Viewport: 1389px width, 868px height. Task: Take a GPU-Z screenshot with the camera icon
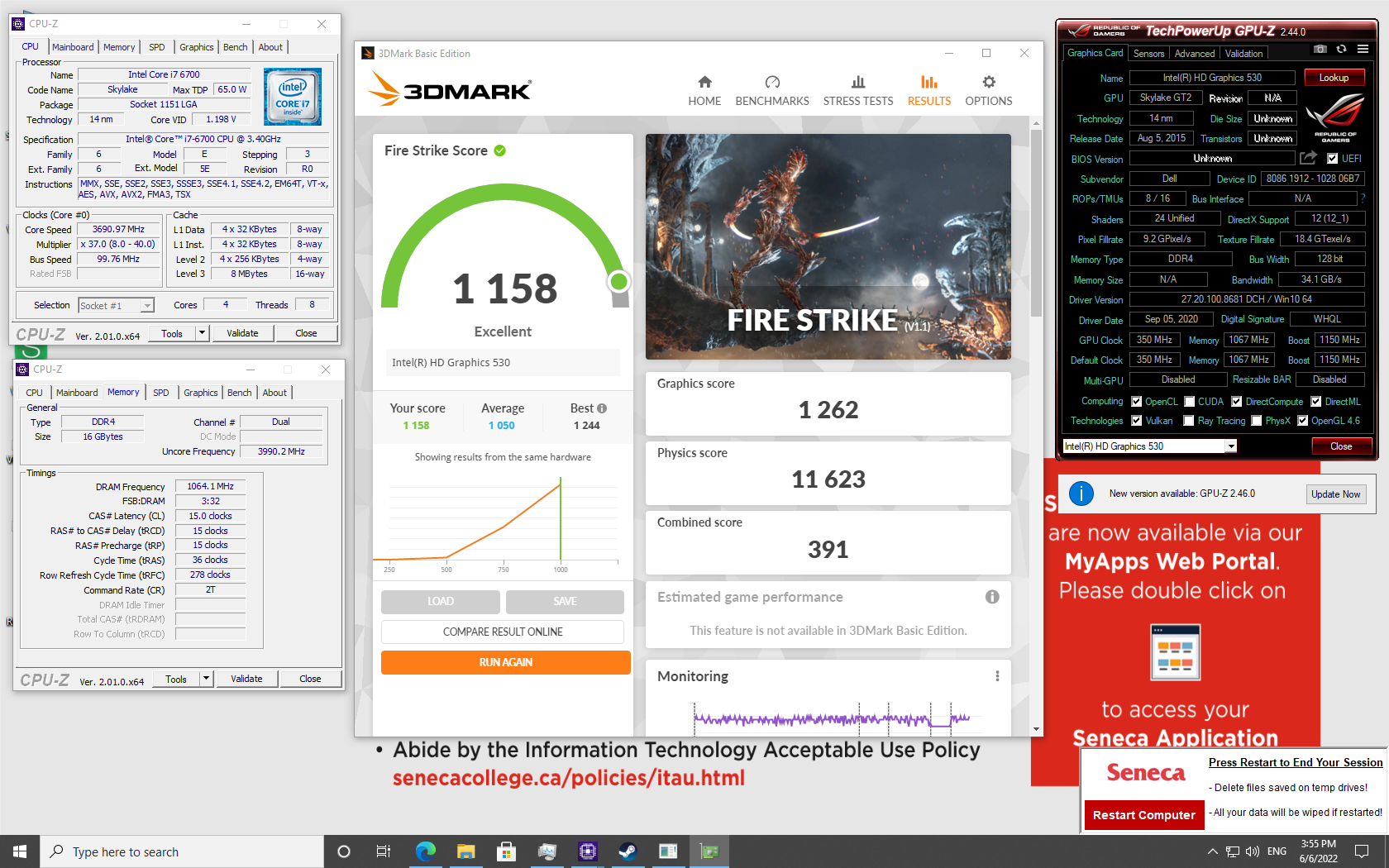click(x=1320, y=50)
